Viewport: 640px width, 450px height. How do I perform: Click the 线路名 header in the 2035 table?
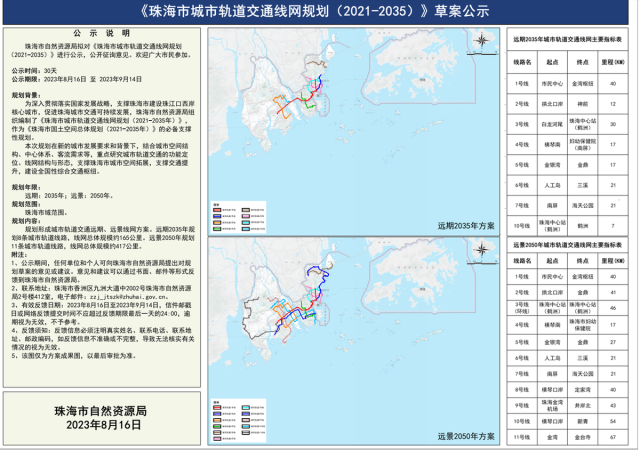522,62
